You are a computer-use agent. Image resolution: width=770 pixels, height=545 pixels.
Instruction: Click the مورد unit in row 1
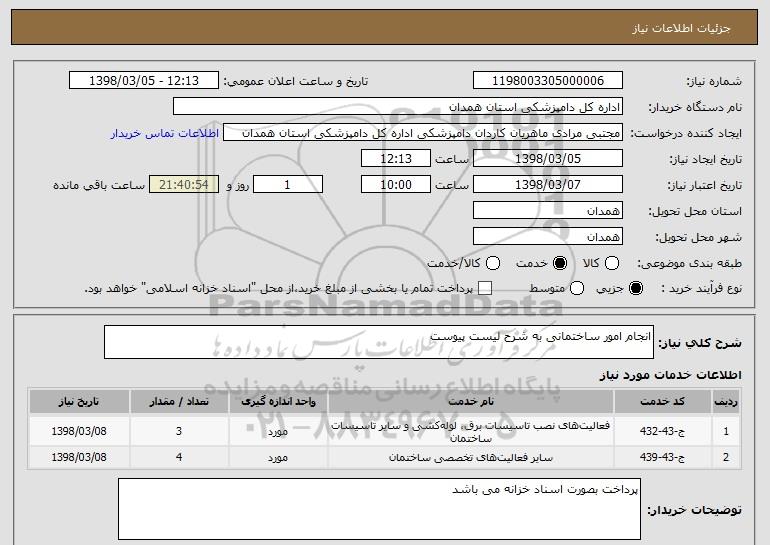278,432
